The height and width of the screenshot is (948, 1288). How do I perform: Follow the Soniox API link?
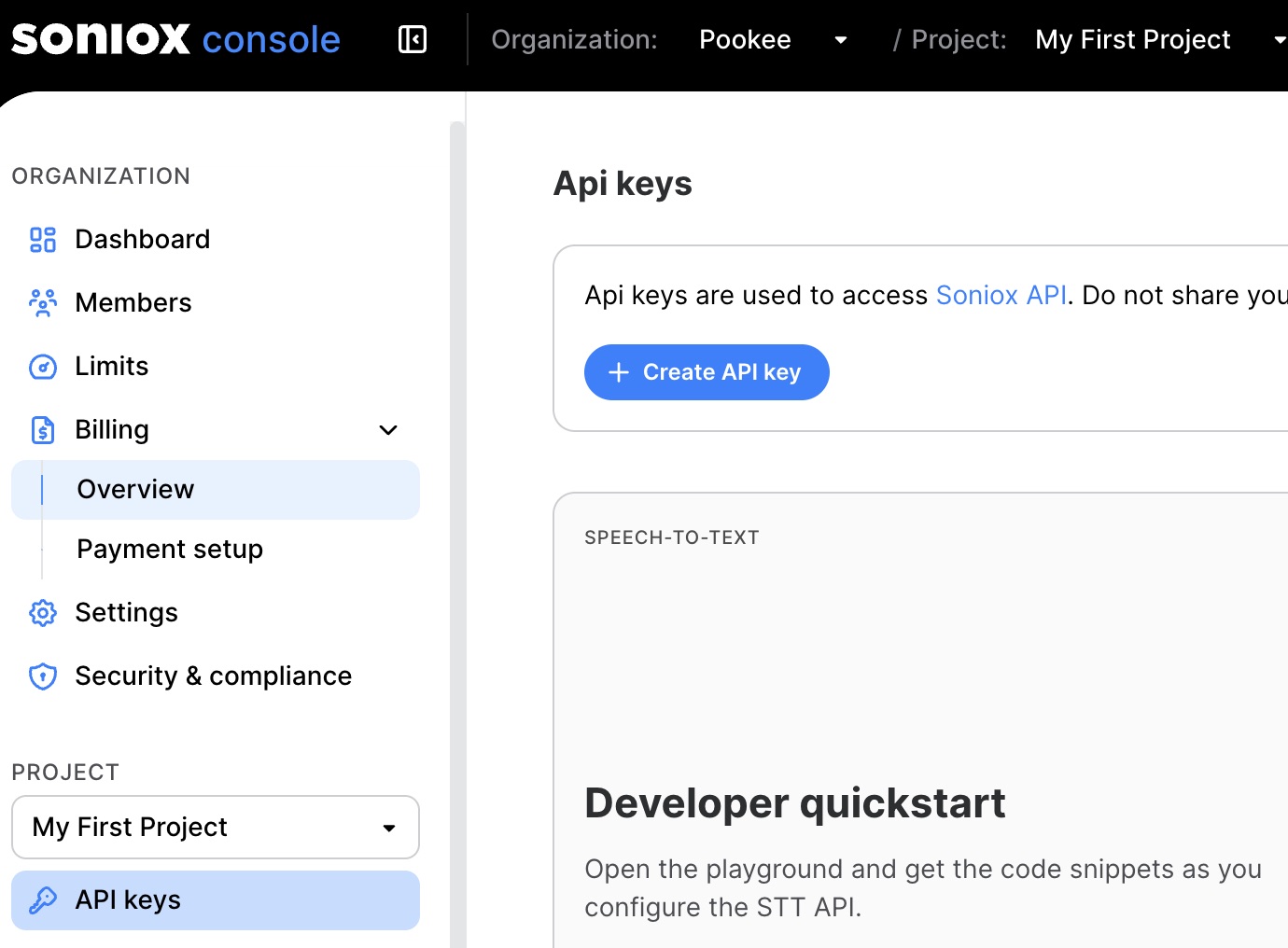click(1001, 295)
